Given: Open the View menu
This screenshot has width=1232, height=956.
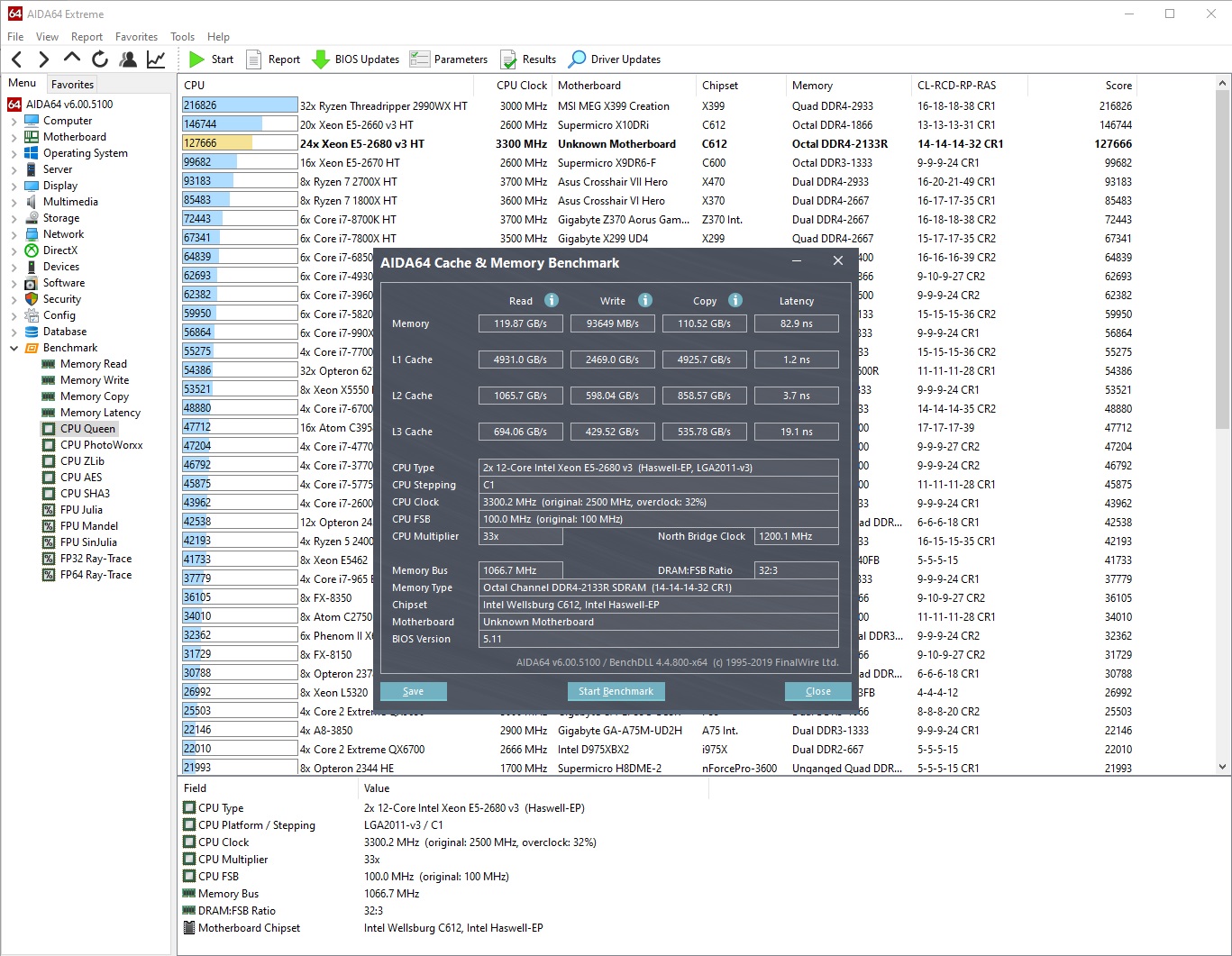Looking at the screenshot, I should click(x=47, y=37).
